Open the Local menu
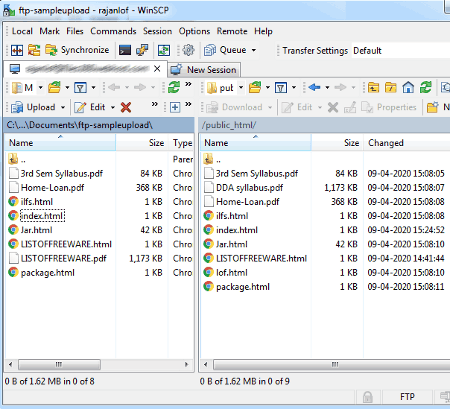 (x=22, y=31)
